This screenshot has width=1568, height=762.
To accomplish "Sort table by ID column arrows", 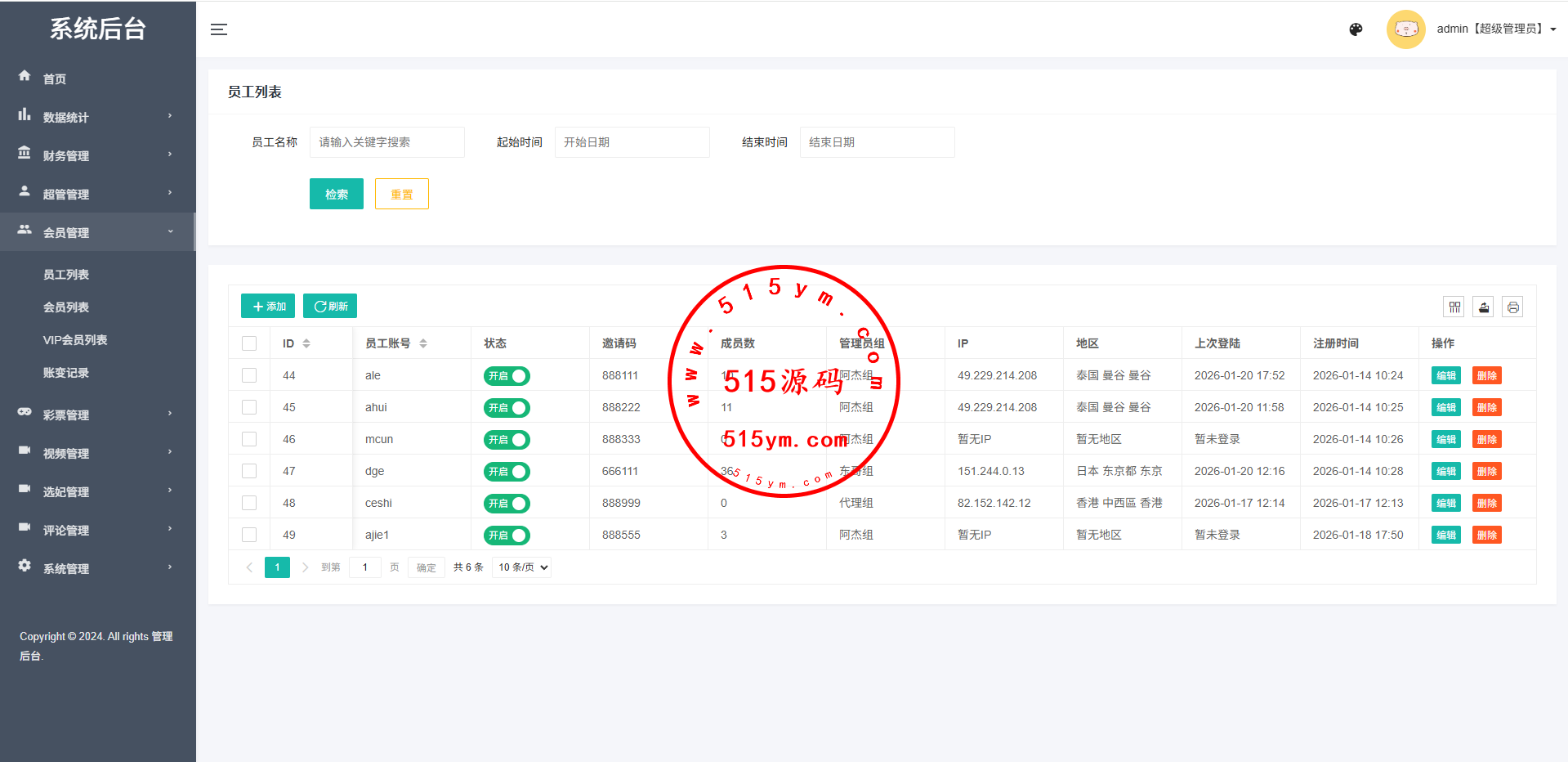I will (306, 343).
